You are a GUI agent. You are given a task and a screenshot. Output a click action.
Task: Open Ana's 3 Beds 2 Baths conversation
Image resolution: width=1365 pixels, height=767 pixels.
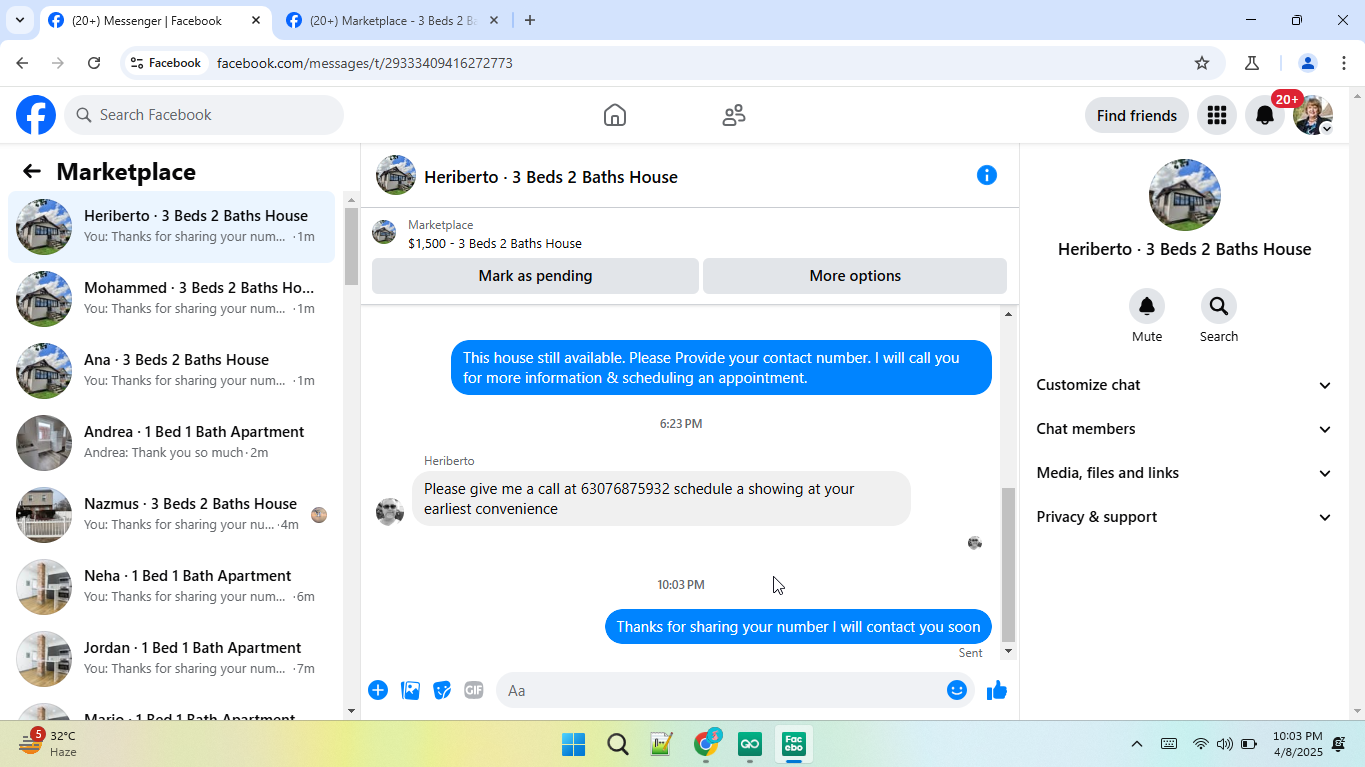pyautogui.click(x=172, y=371)
